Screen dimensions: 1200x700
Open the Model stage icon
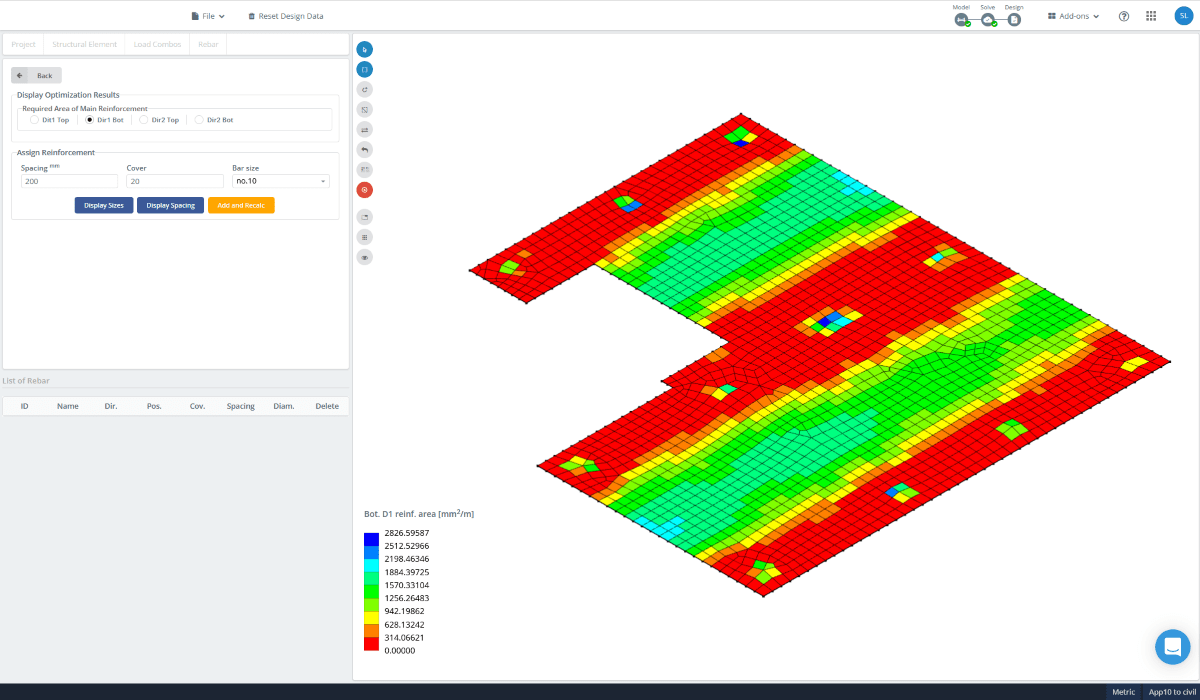pyautogui.click(x=961, y=18)
